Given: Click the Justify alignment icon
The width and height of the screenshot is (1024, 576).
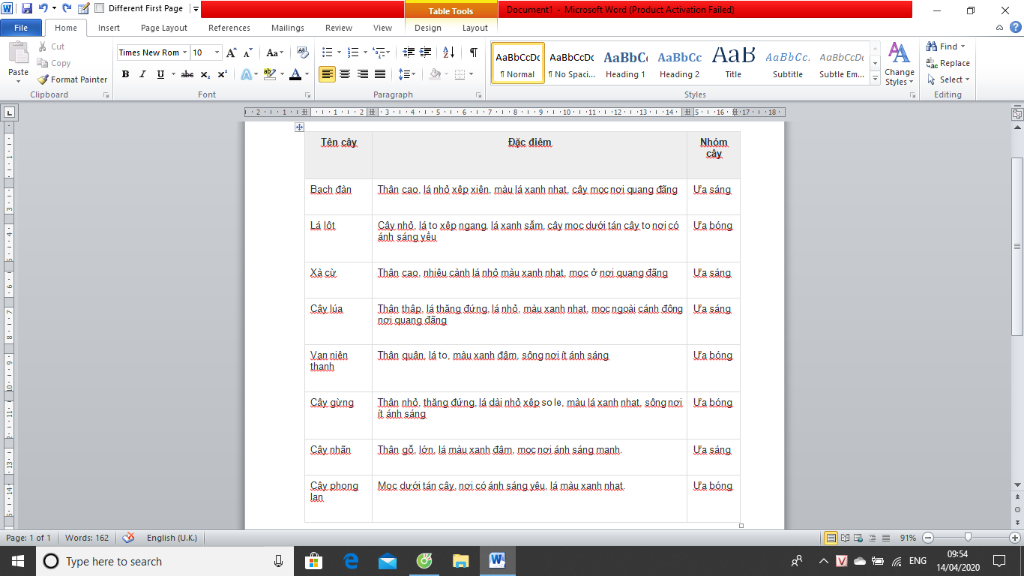Looking at the screenshot, I should pyautogui.click(x=380, y=74).
